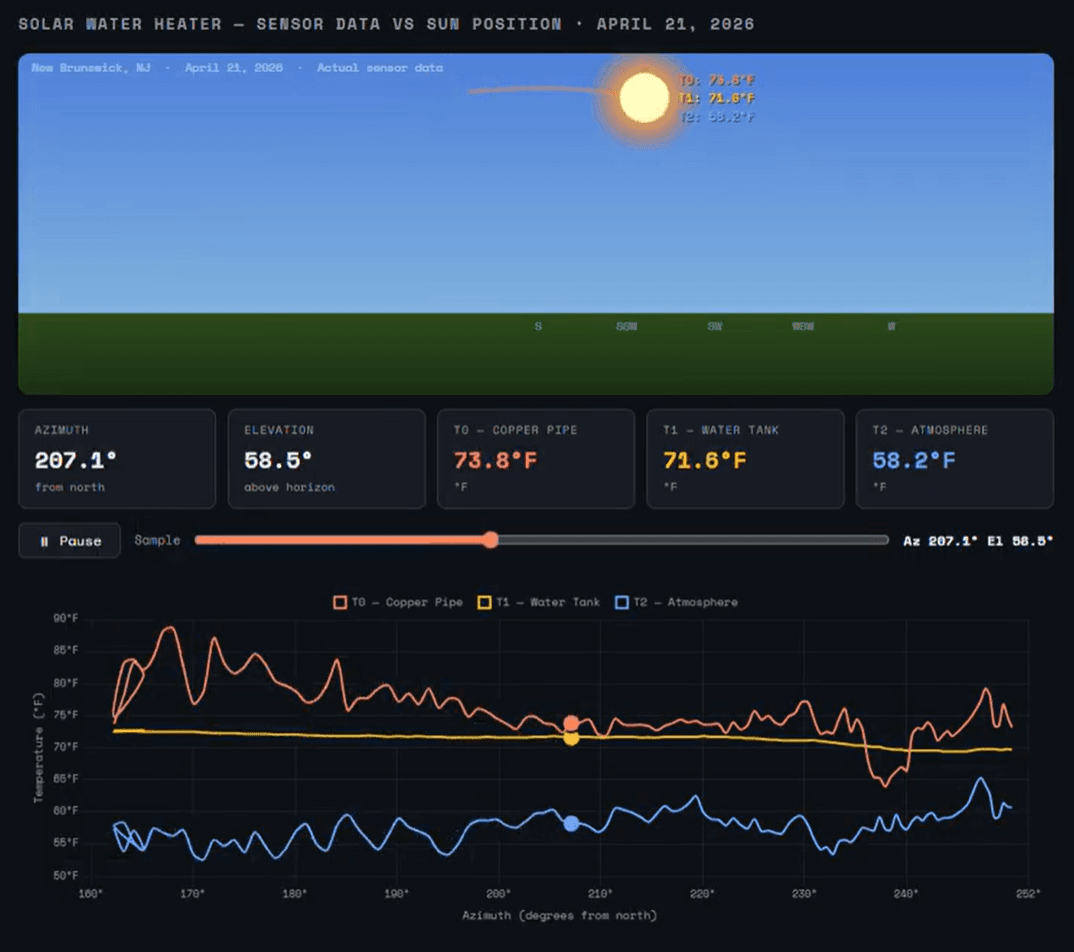Image resolution: width=1074 pixels, height=952 pixels.
Task: Click the yellow T1 legend color box
Action: (x=484, y=602)
